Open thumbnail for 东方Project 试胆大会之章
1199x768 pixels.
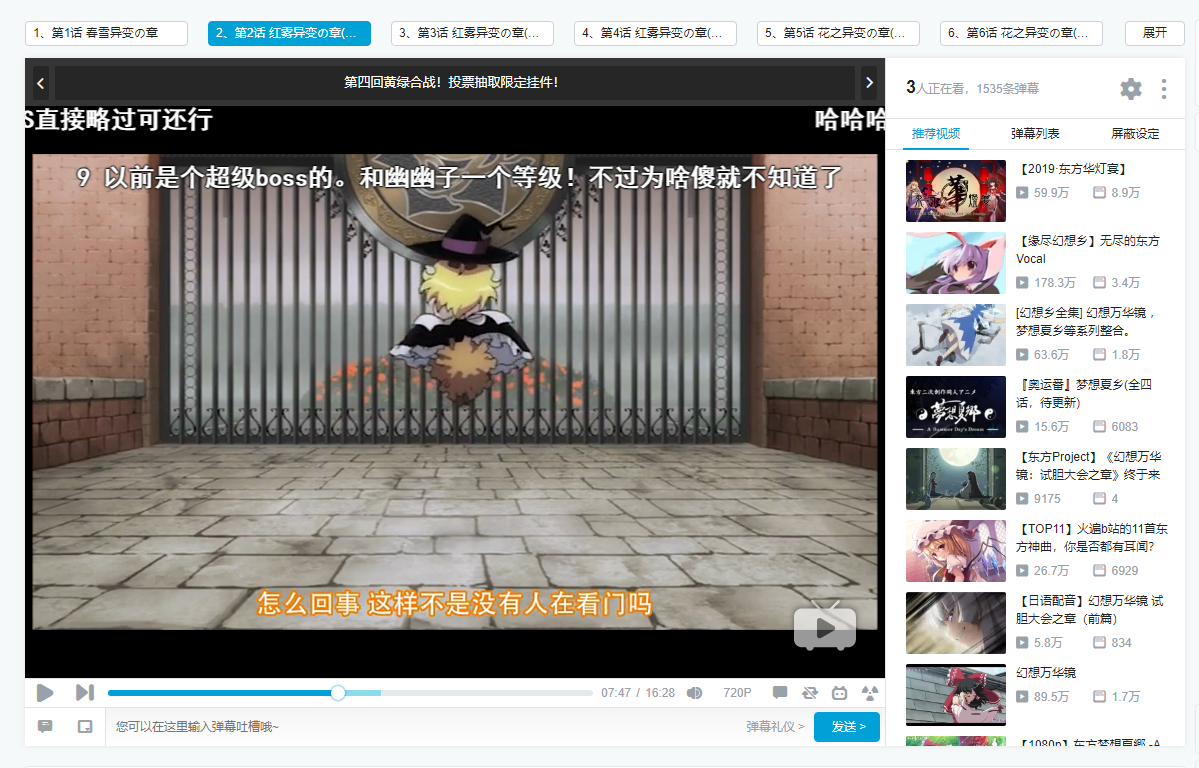[x=956, y=479]
